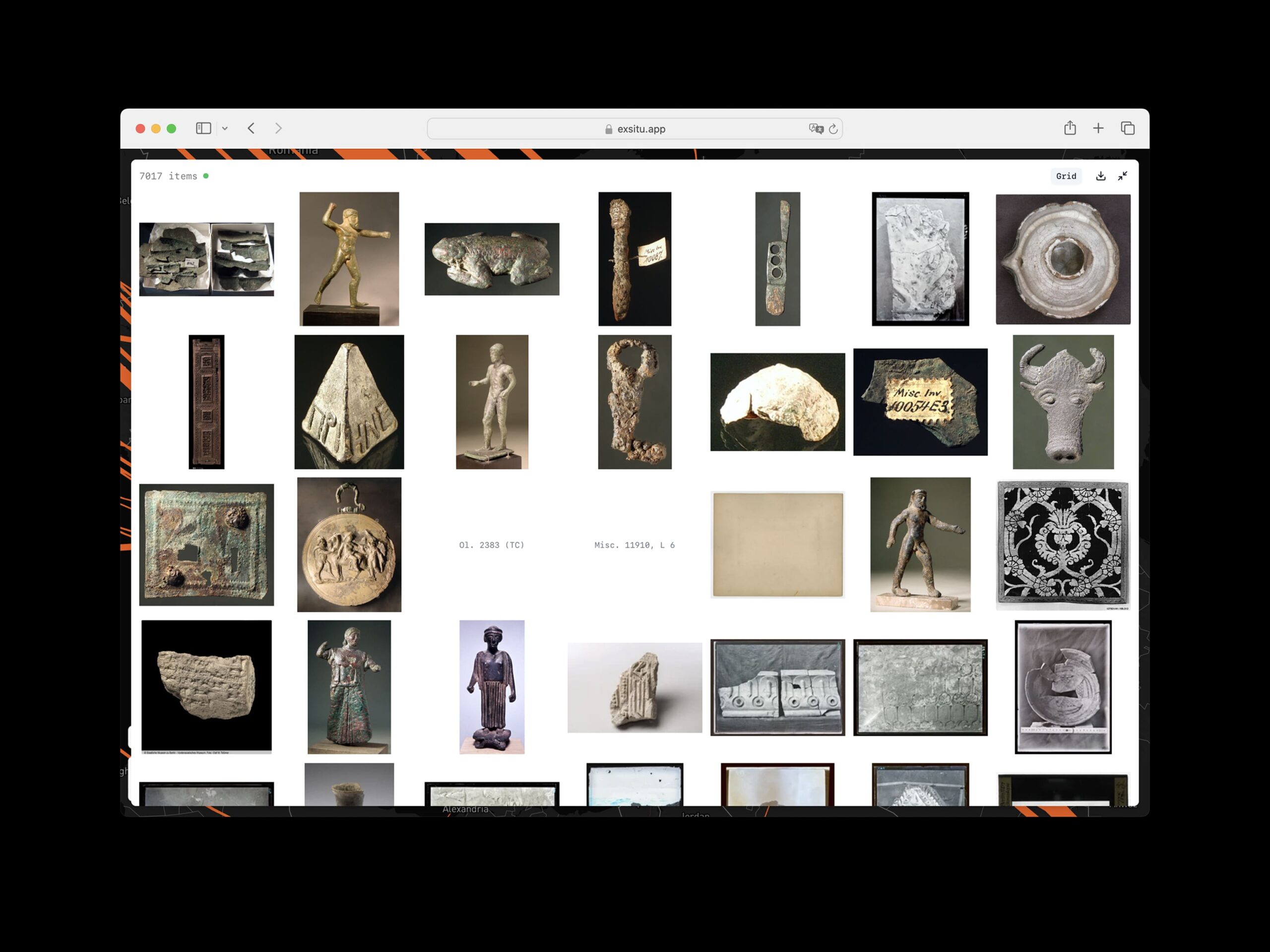Screen dimensions: 1270x952
Task: Reload the page with refresh icon
Action: [x=833, y=129]
